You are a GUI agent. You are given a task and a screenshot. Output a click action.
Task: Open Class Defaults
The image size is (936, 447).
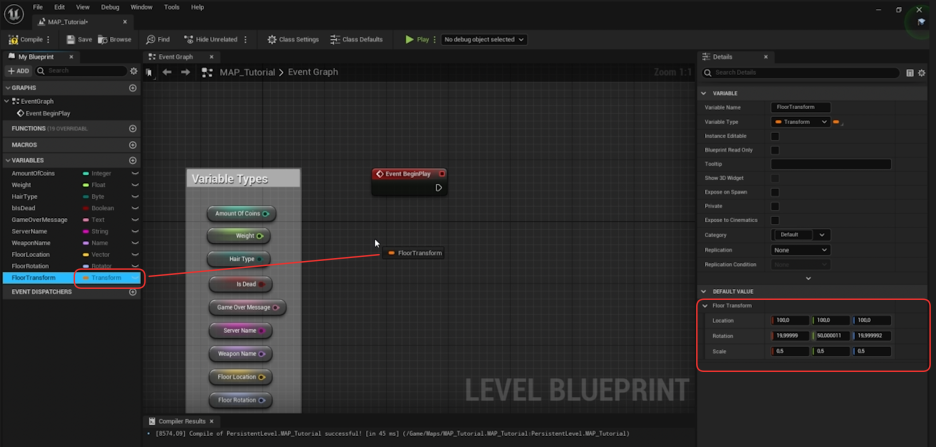pyautogui.click(x=356, y=39)
